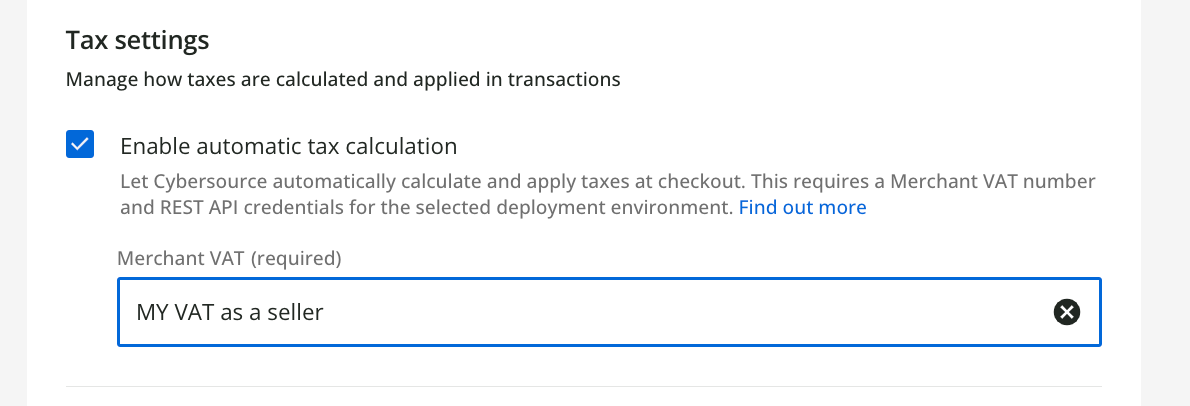The width and height of the screenshot is (1190, 406).
Task: Uncheck Enable automatic tax calculation checkbox
Action: tap(80, 145)
